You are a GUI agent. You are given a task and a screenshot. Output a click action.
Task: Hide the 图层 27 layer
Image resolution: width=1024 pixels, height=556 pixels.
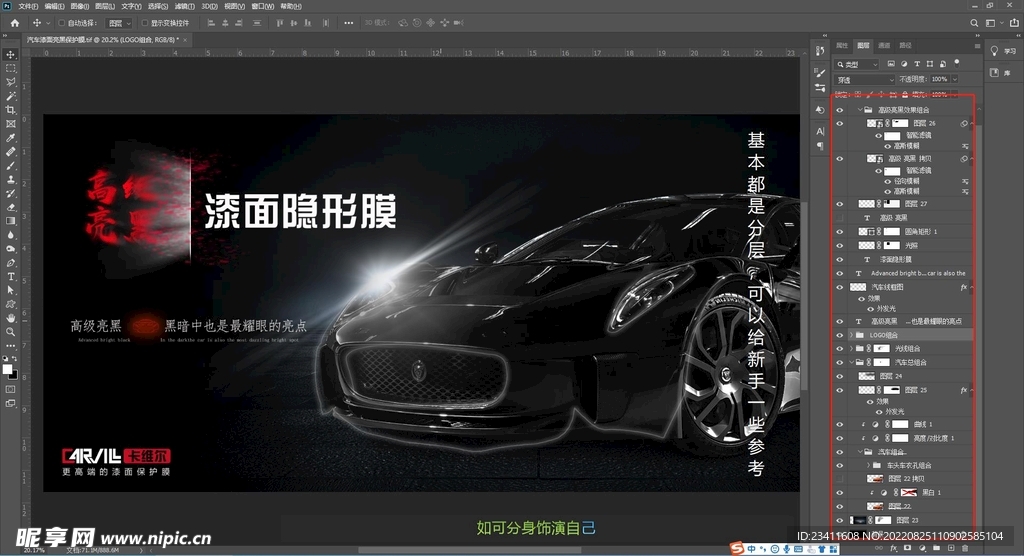840,204
